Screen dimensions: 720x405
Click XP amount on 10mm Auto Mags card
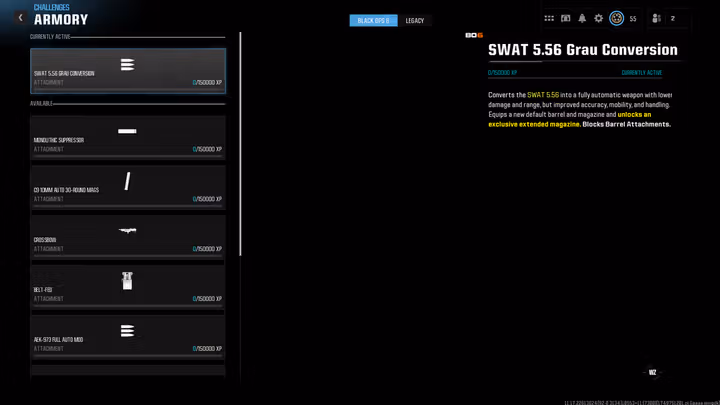(207, 199)
